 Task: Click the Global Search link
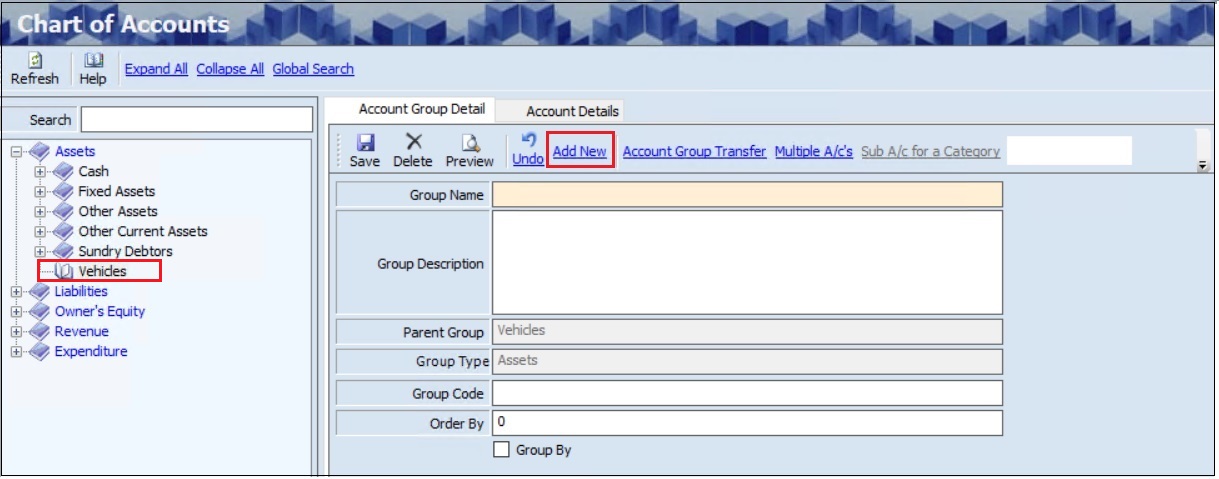(x=313, y=69)
